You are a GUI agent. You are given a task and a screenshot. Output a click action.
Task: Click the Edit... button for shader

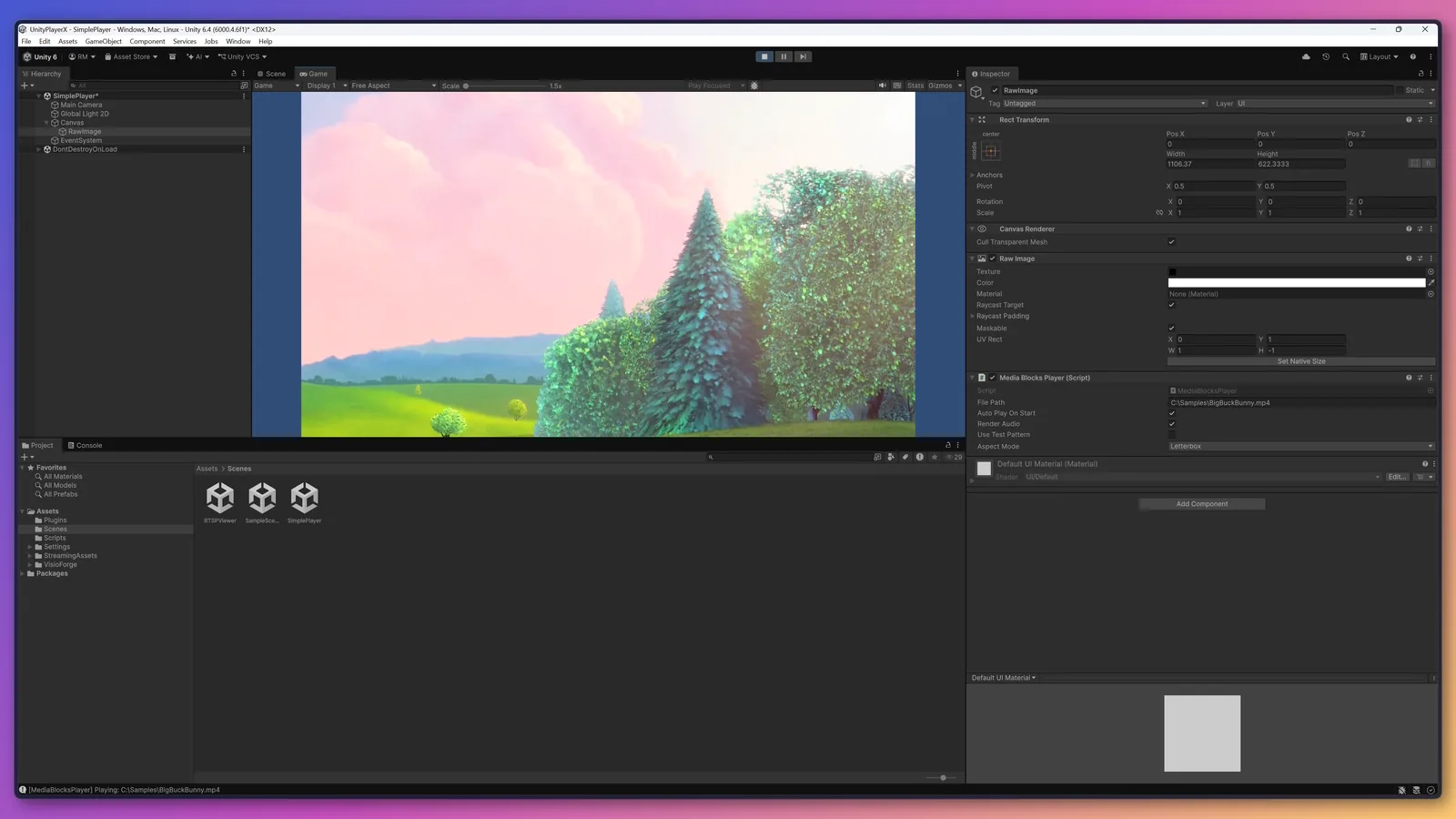(x=1397, y=477)
